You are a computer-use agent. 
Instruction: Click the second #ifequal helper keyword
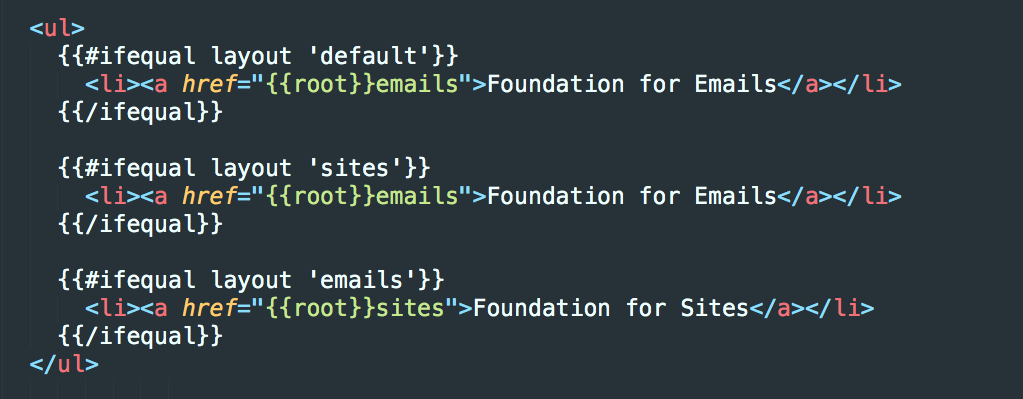(x=141, y=169)
